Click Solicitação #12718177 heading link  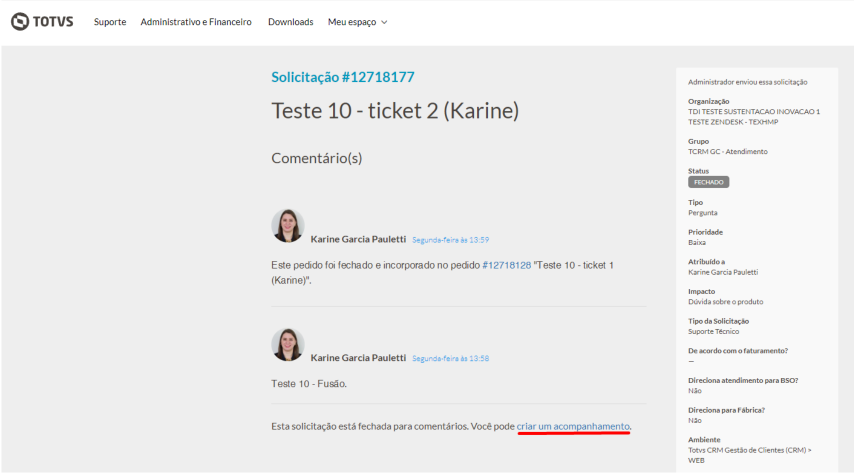[x=343, y=77]
